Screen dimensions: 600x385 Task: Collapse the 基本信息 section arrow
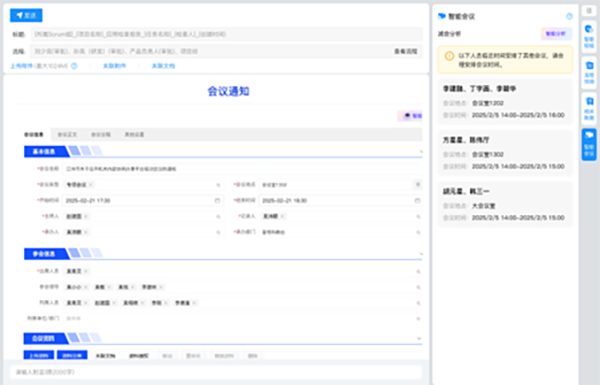point(421,152)
